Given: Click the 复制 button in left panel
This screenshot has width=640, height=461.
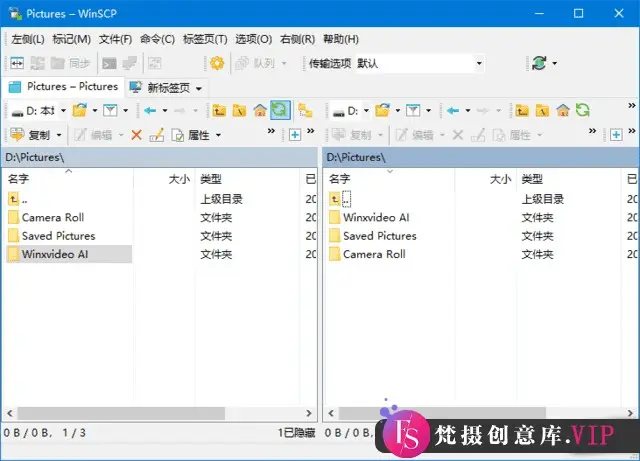Looking at the screenshot, I should coord(30,135).
